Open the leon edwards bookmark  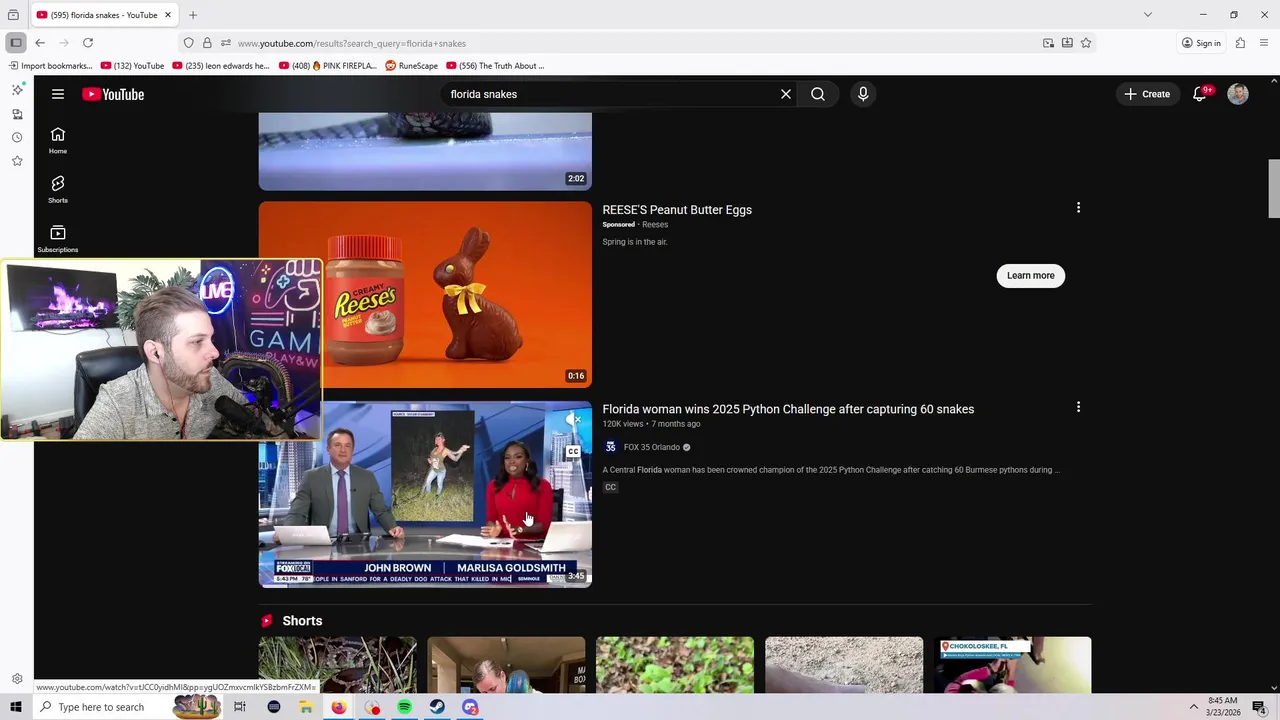click(221, 66)
